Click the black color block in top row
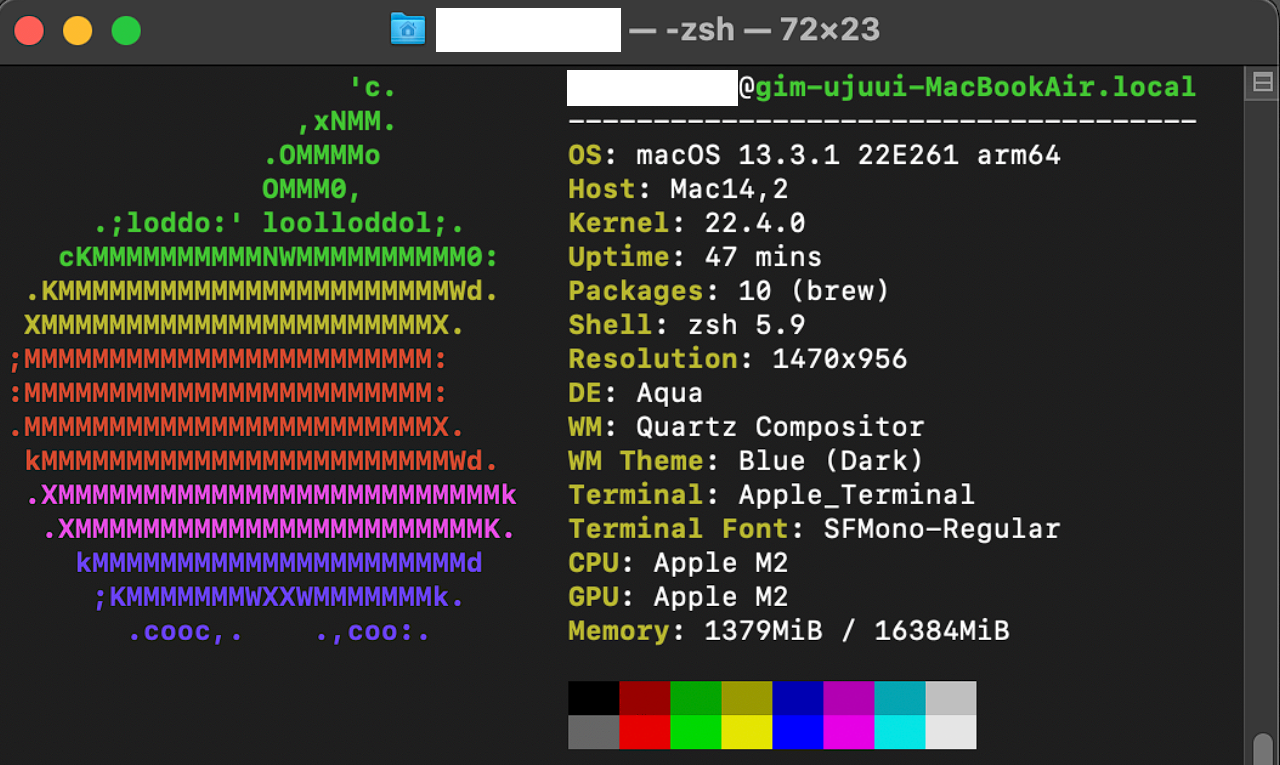The height and width of the screenshot is (765, 1280). pos(593,698)
